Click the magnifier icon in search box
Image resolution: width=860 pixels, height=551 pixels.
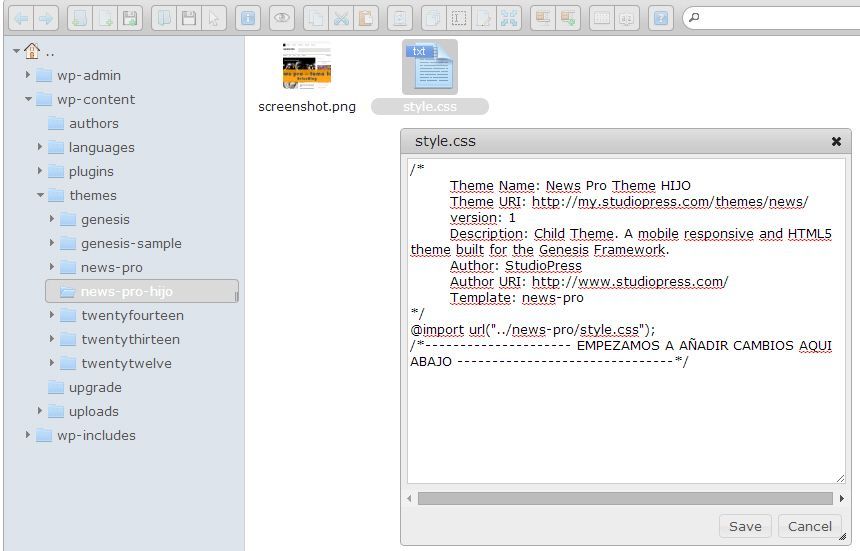click(x=694, y=18)
